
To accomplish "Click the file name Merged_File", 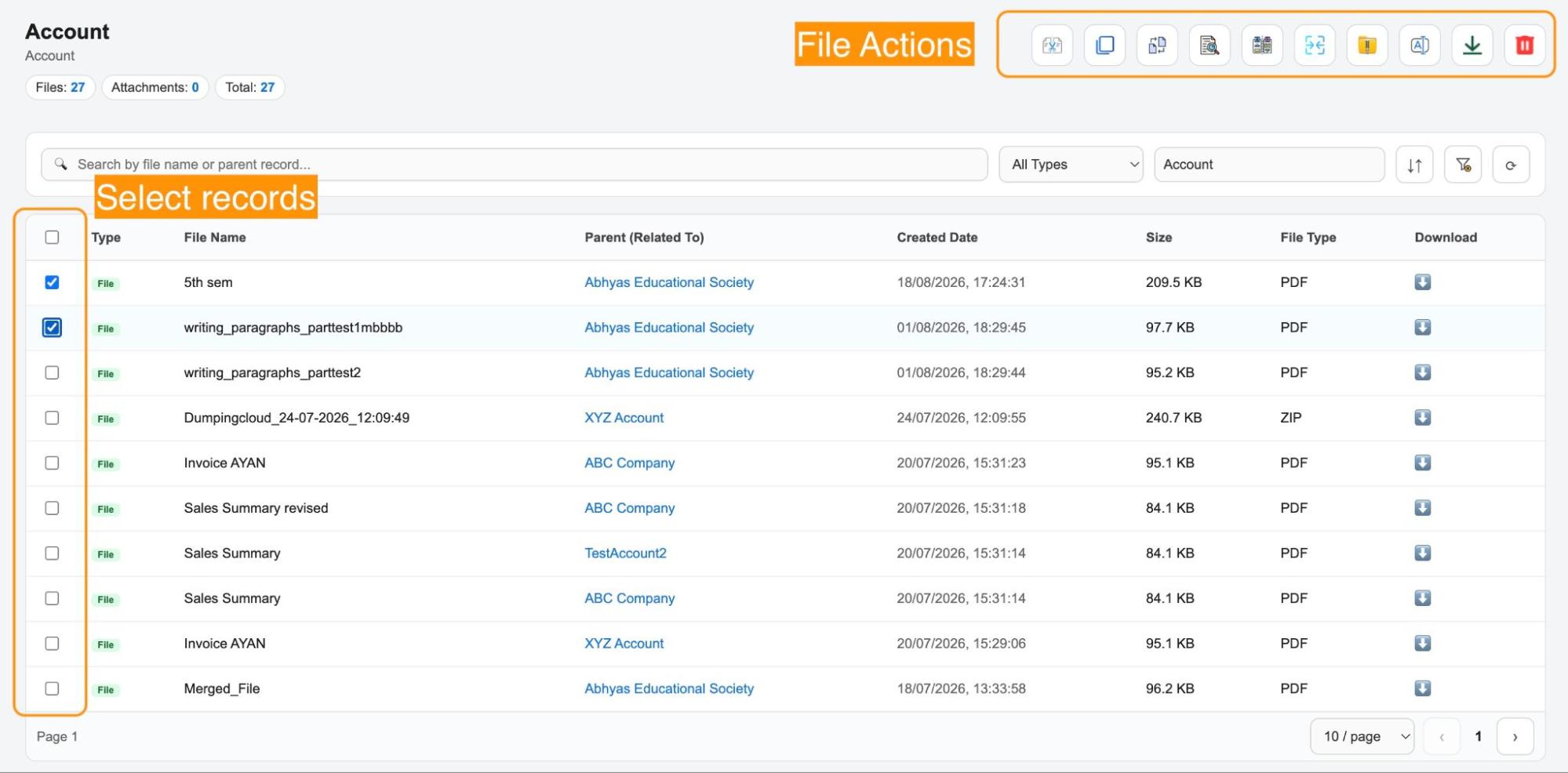I will click(222, 688).
